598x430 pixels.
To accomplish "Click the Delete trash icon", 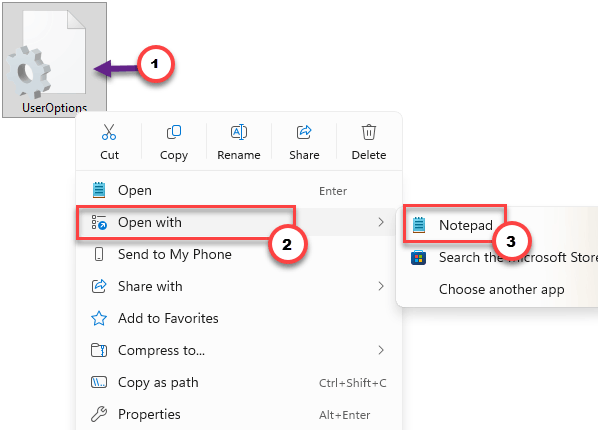I will click(x=369, y=132).
